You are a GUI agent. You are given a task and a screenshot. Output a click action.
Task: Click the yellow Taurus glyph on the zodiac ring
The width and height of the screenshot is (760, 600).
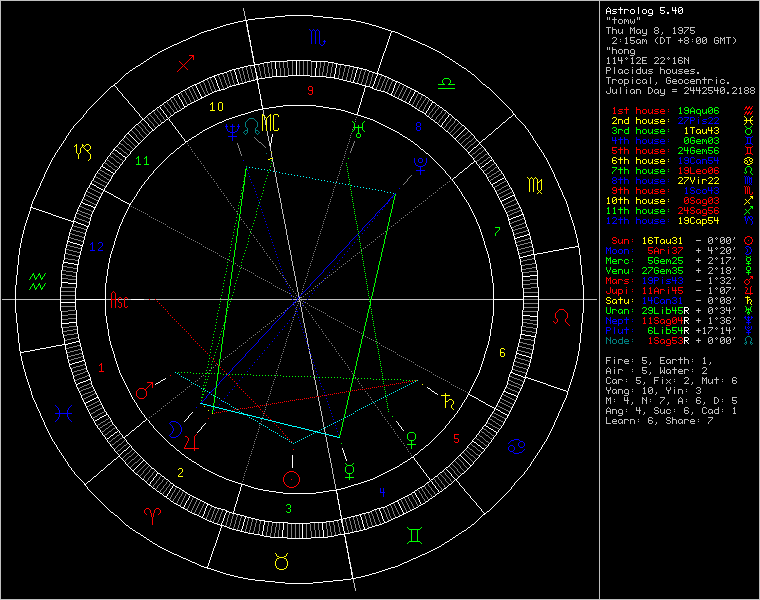[x=282, y=561]
